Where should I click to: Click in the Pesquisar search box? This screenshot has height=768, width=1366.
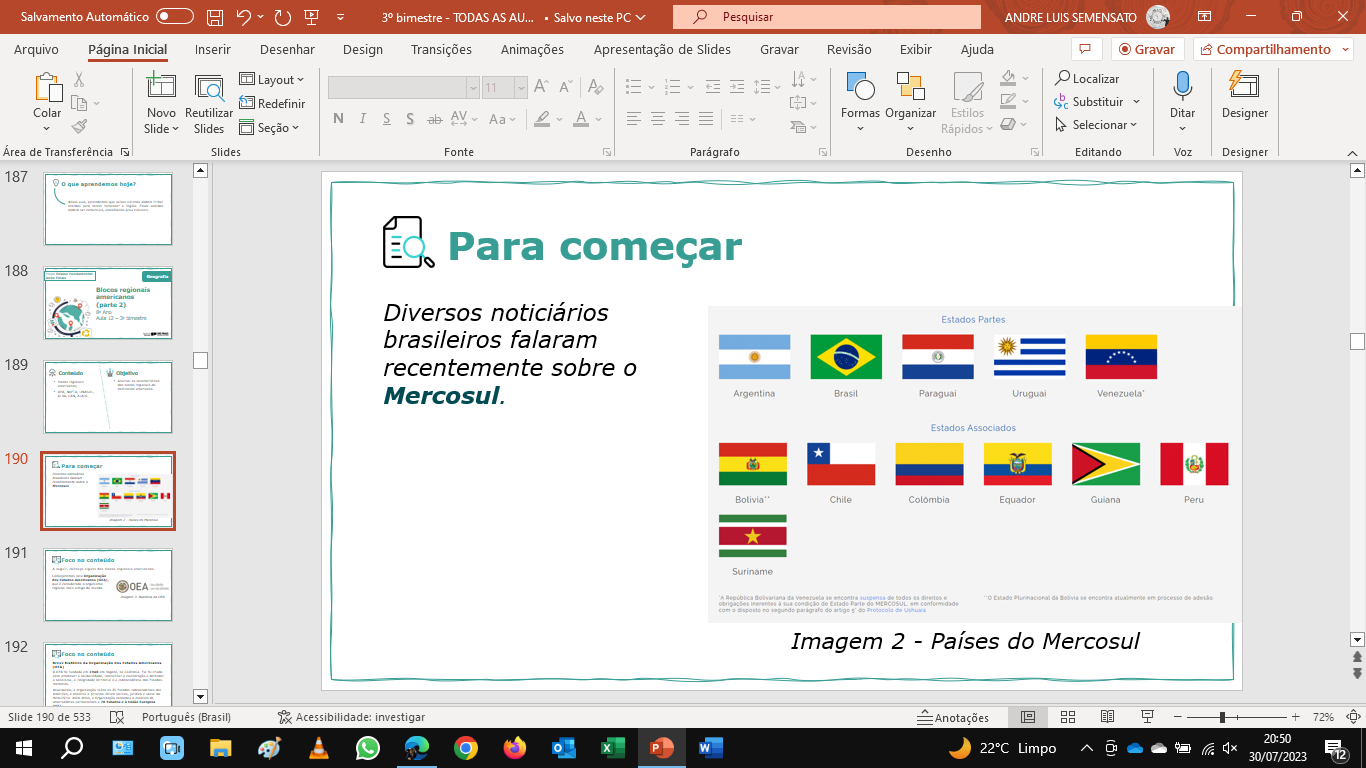coord(827,17)
